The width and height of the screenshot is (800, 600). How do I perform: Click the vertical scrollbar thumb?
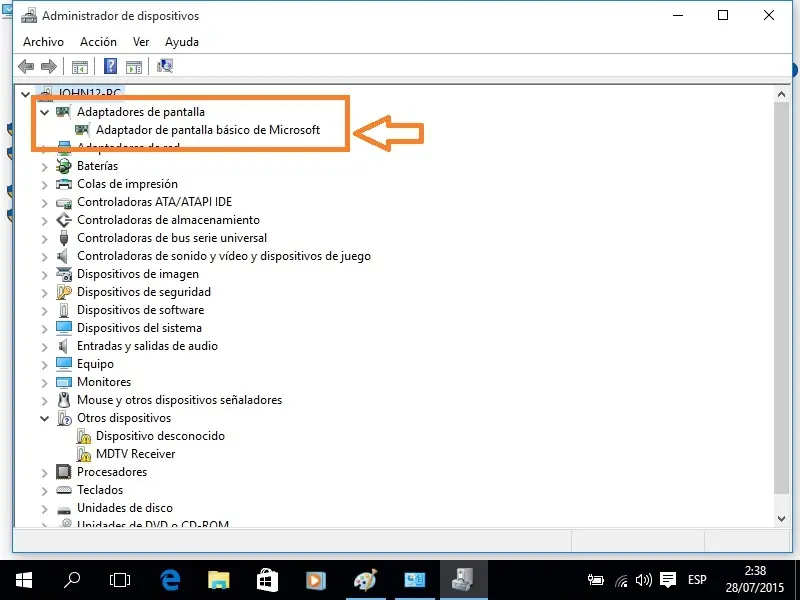(781, 297)
